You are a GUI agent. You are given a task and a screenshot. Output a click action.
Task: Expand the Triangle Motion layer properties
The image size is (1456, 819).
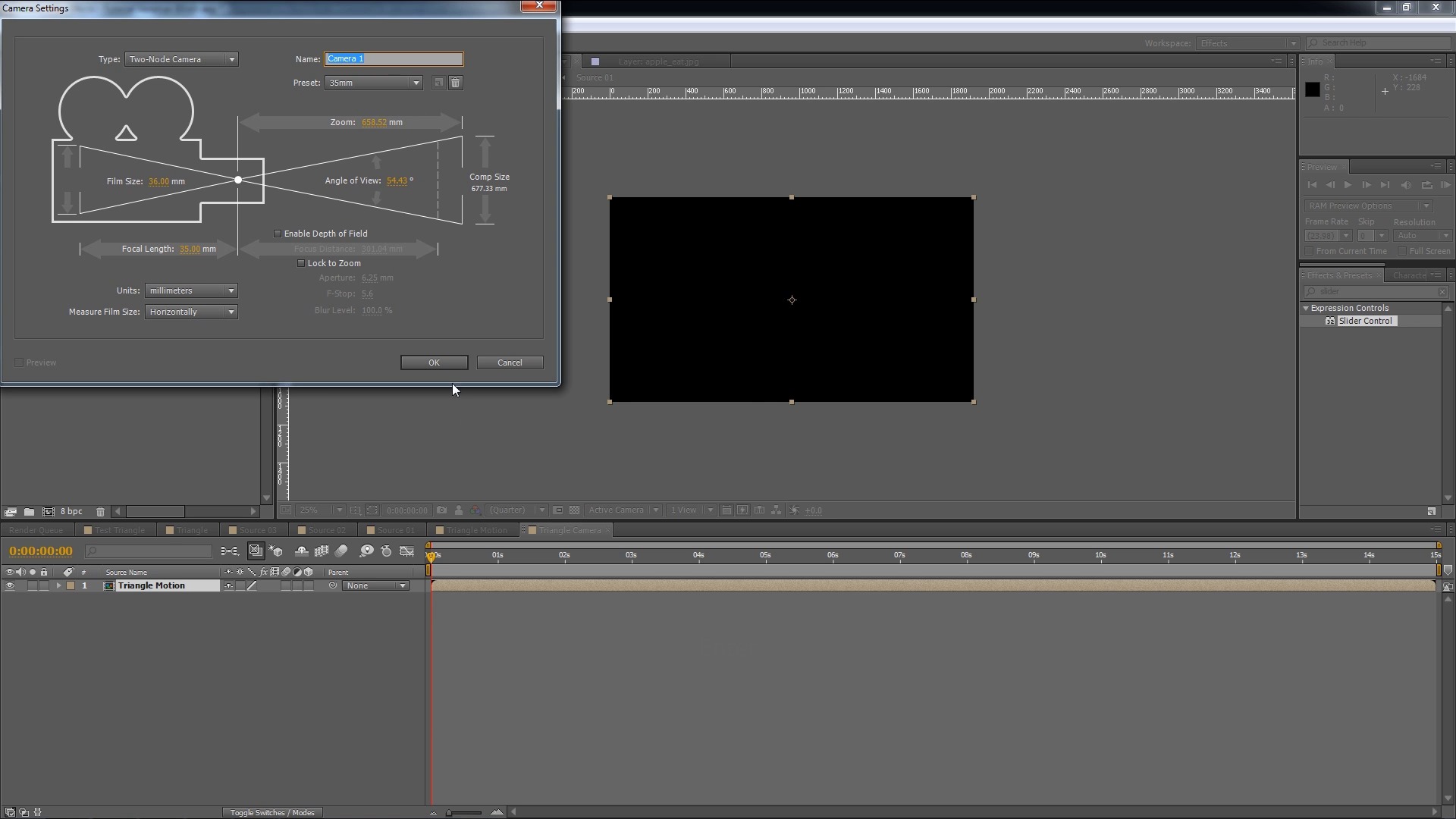coord(58,585)
